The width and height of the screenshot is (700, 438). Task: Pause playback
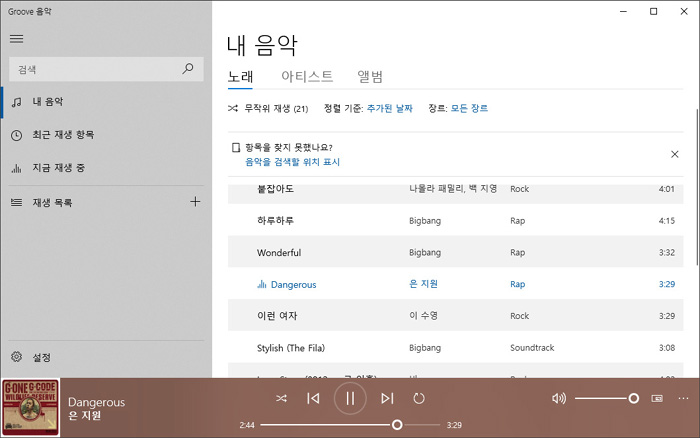pyautogui.click(x=350, y=398)
